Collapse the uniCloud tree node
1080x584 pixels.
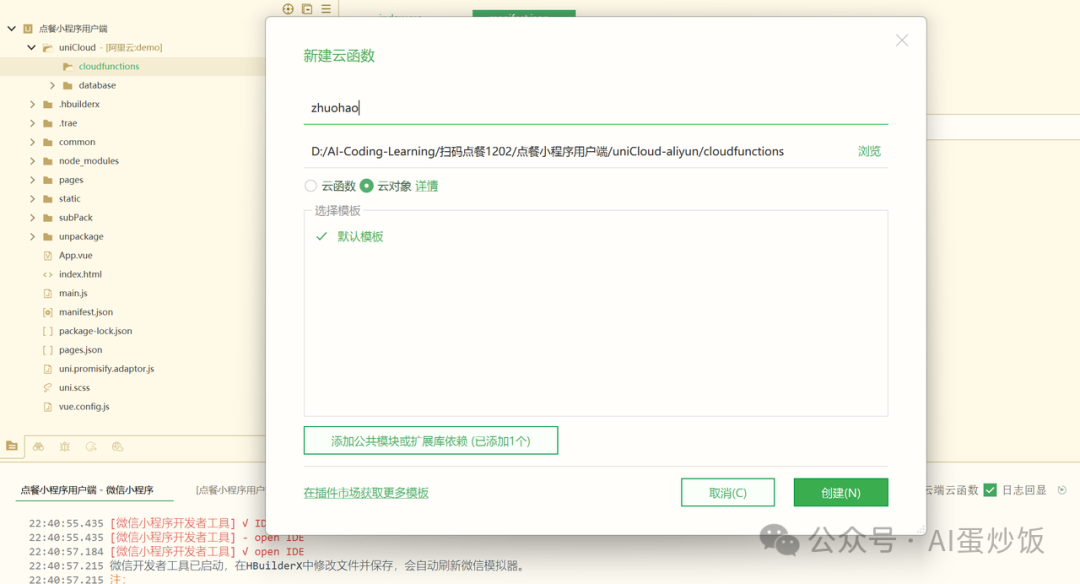click(x=29, y=47)
